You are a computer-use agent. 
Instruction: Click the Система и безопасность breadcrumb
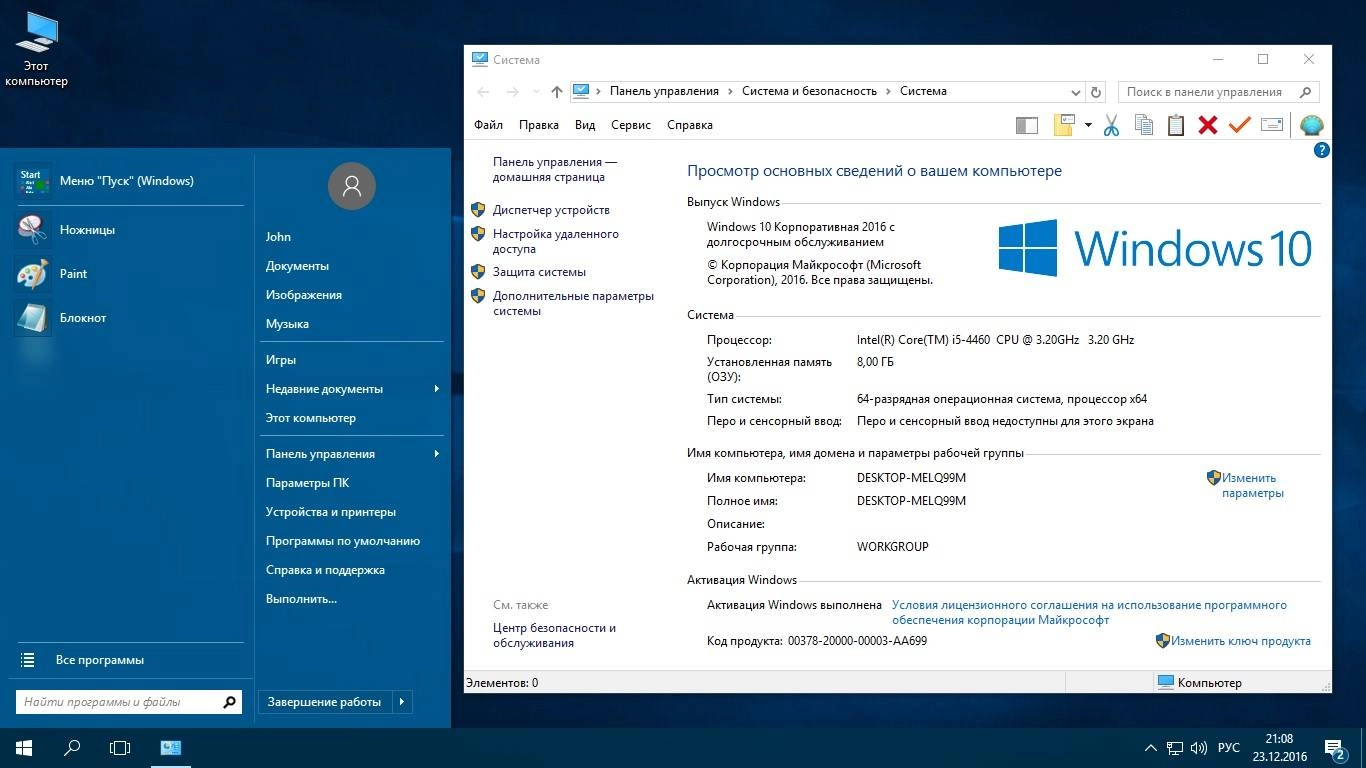(x=809, y=91)
